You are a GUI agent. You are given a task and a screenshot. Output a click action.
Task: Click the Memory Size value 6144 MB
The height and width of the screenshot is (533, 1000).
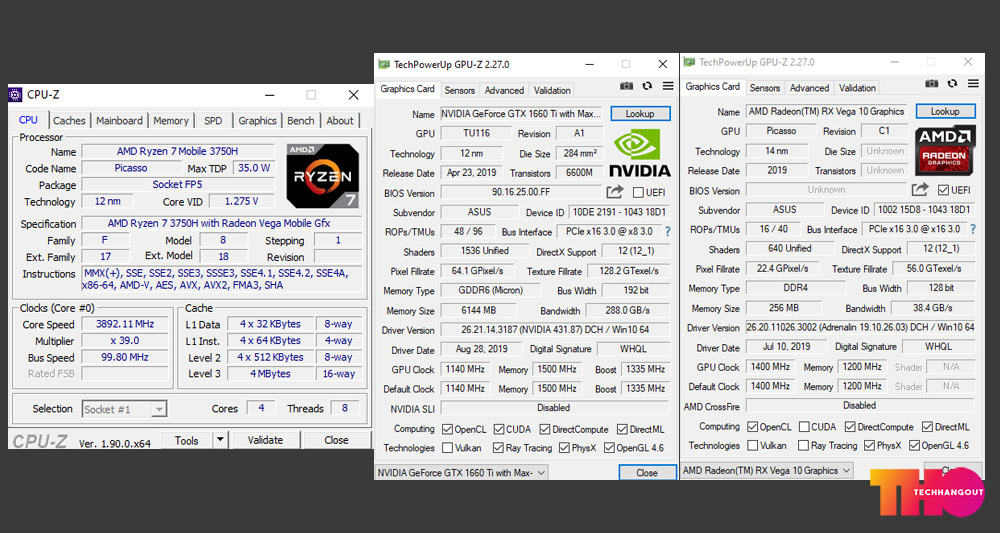click(478, 310)
